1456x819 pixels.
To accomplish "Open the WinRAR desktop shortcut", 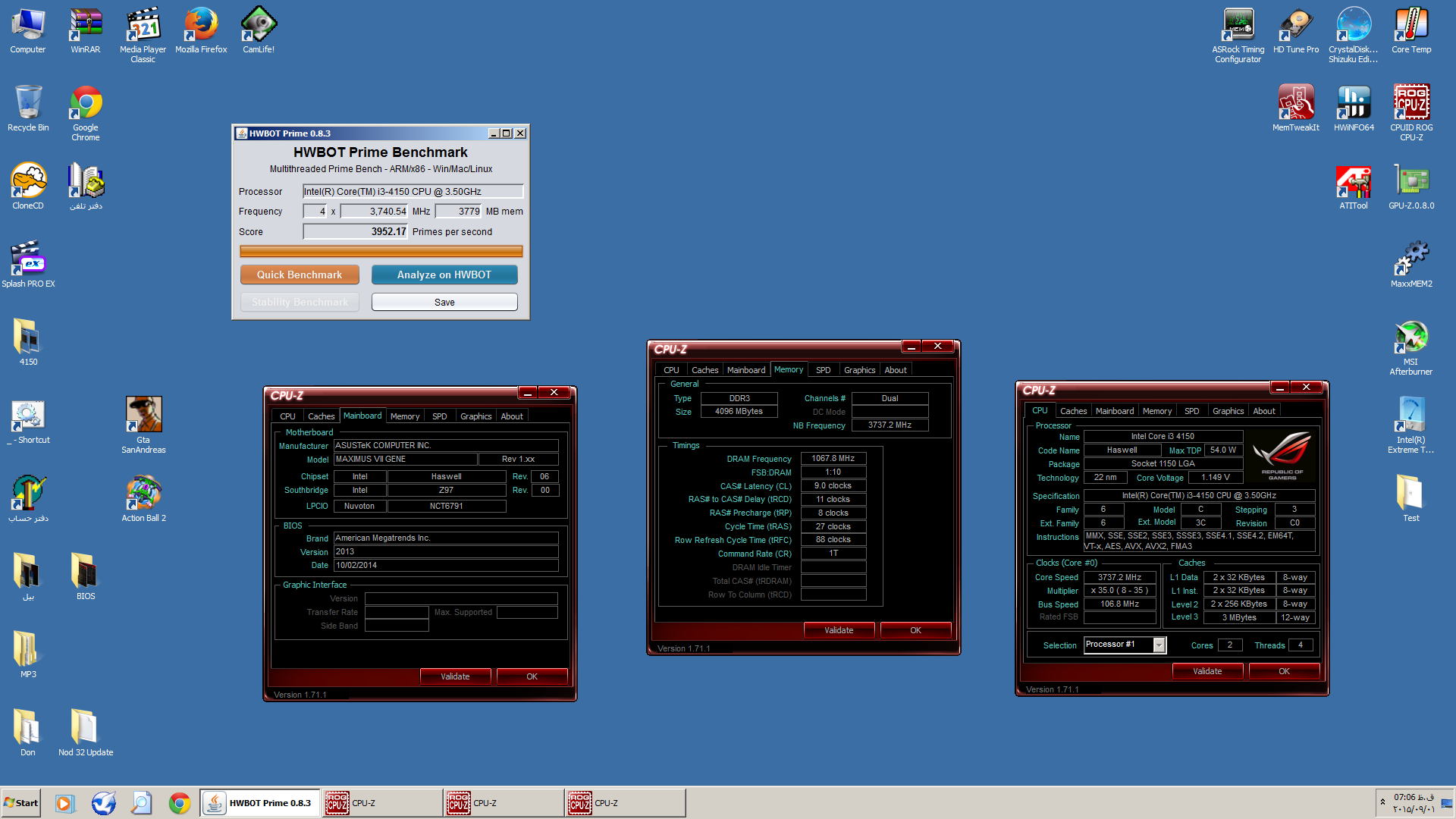I will click(x=86, y=30).
